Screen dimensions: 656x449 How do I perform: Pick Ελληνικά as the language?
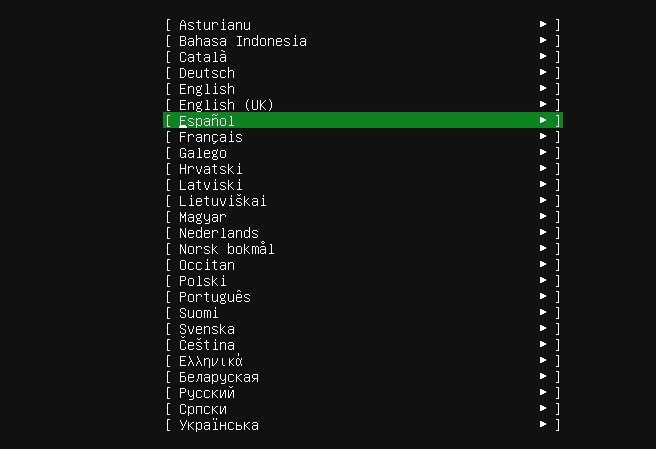coord(210,361)
